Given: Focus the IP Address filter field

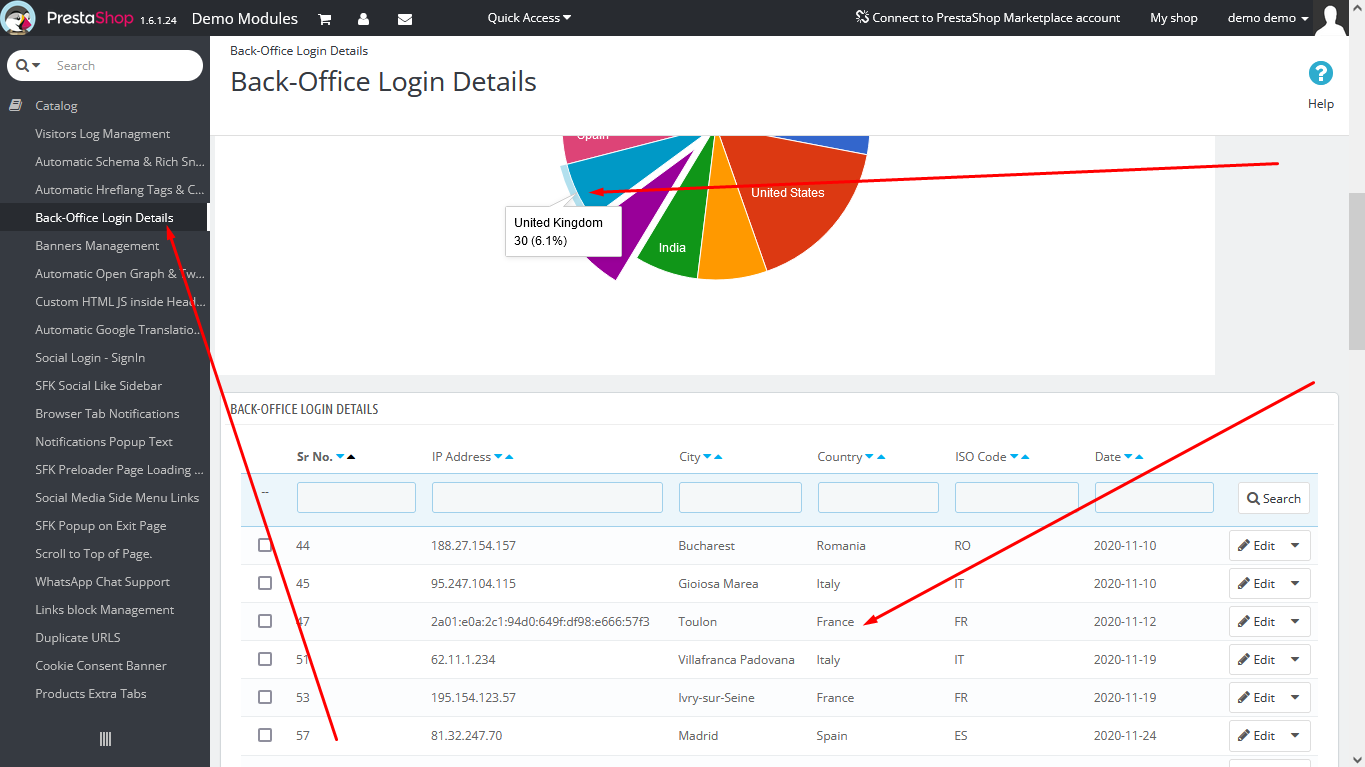Looking at the screenshot, I should tap(547, 498).
